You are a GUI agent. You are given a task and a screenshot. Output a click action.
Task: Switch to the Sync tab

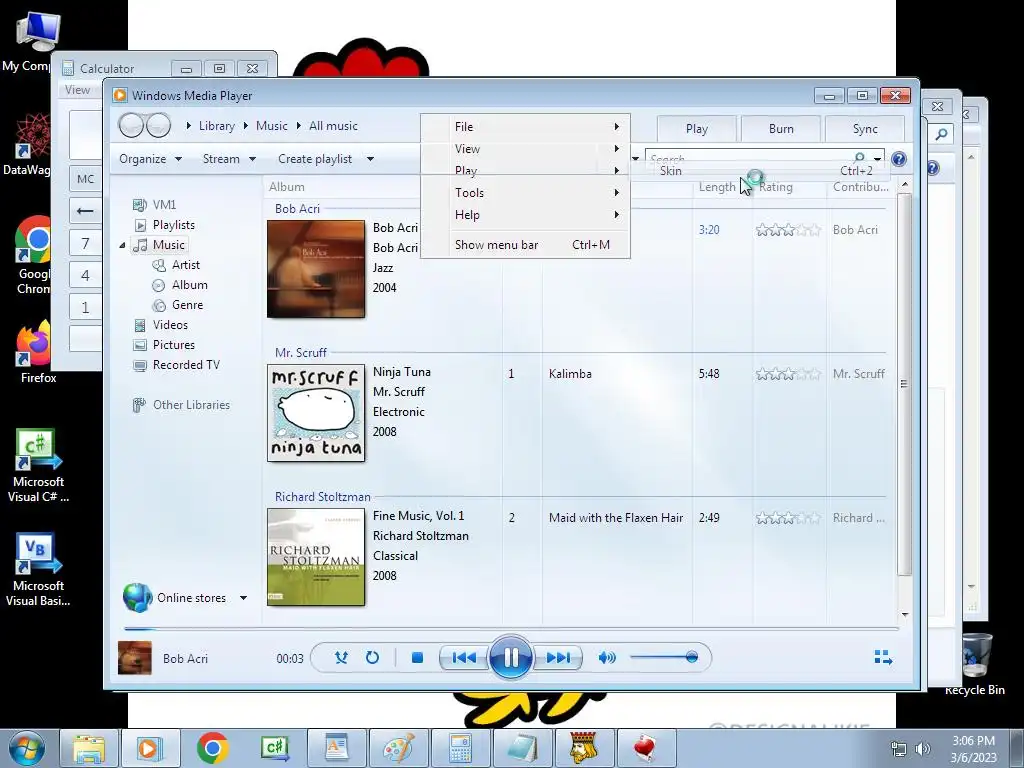point(865,129)
